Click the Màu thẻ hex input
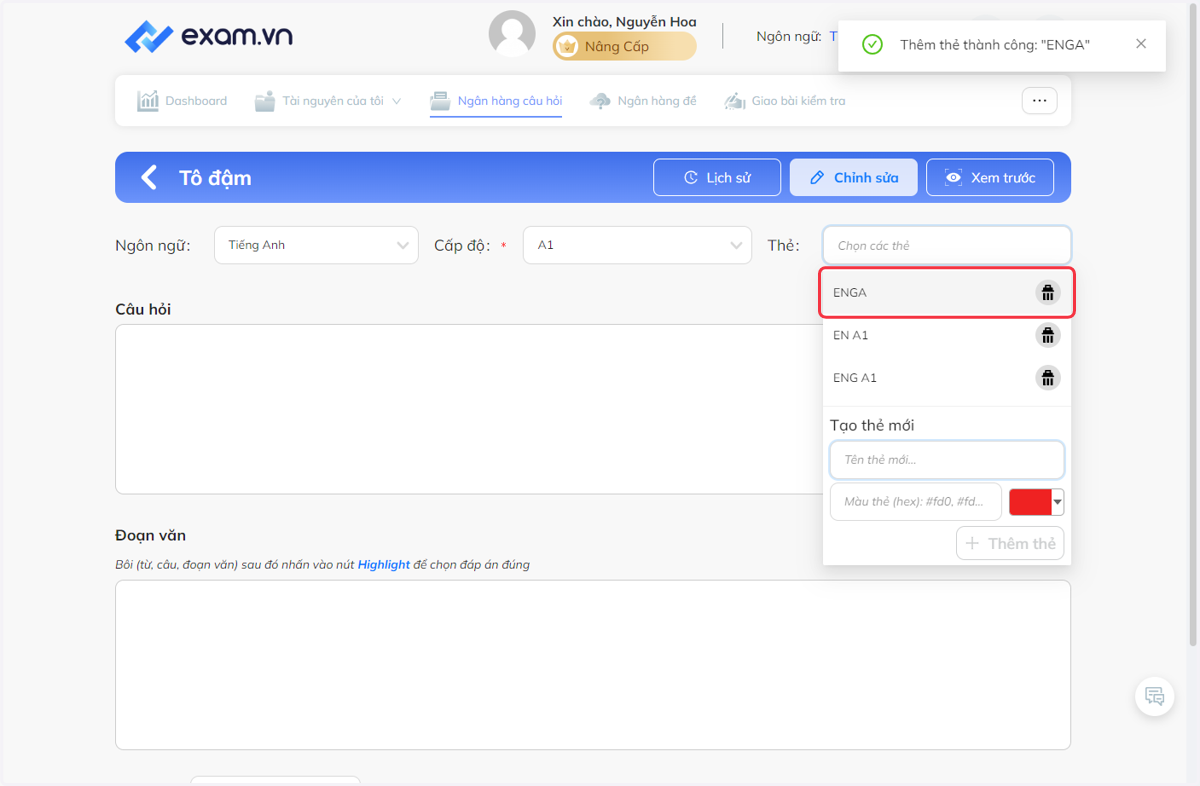Viewport: 1200px width, 786px height. point(916,502)
